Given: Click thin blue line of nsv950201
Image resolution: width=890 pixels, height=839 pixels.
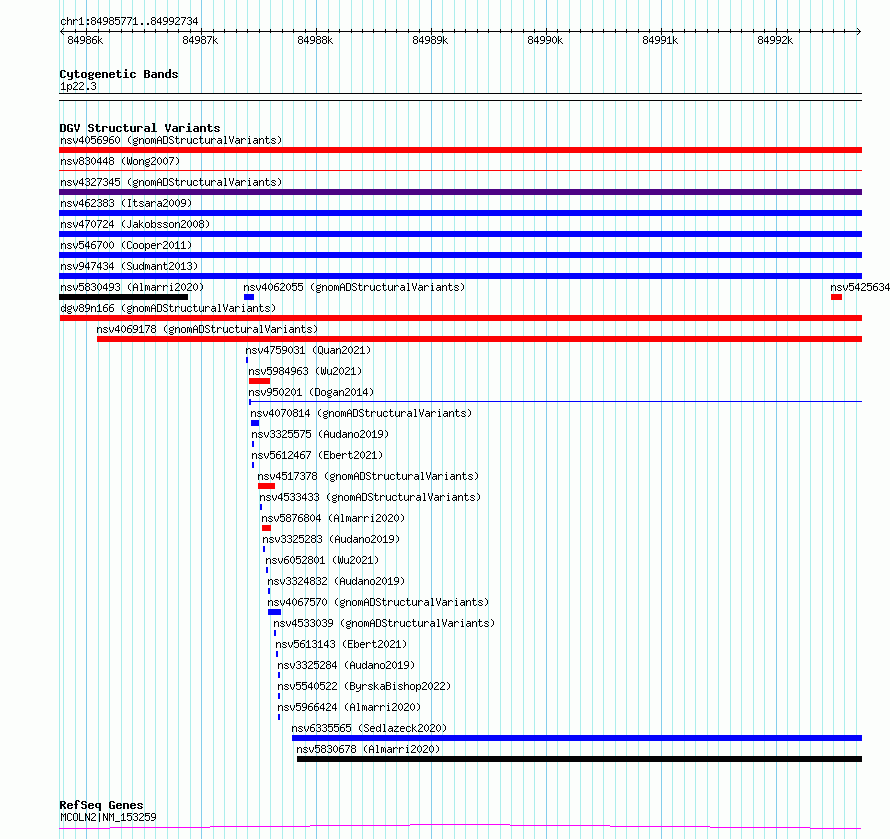Looking at the screenshot, I should tap(556, 402).
